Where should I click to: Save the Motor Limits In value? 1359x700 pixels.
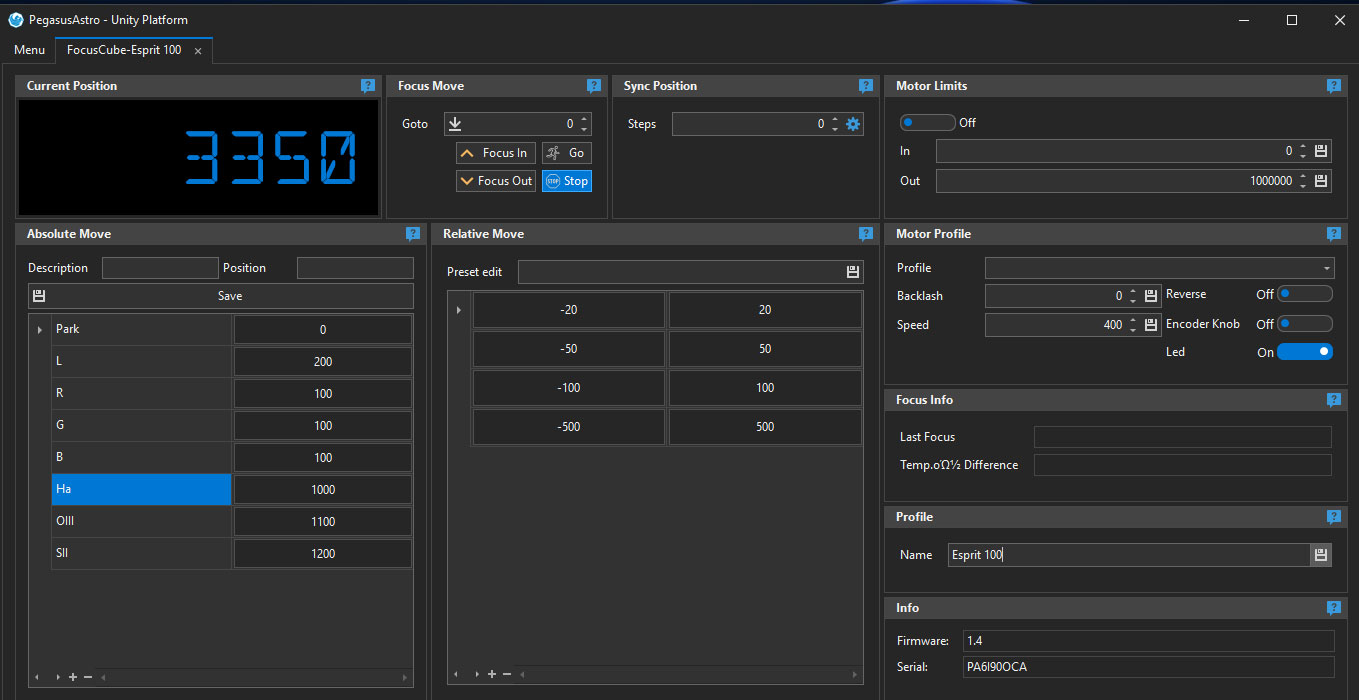(x=1321, y=151)
